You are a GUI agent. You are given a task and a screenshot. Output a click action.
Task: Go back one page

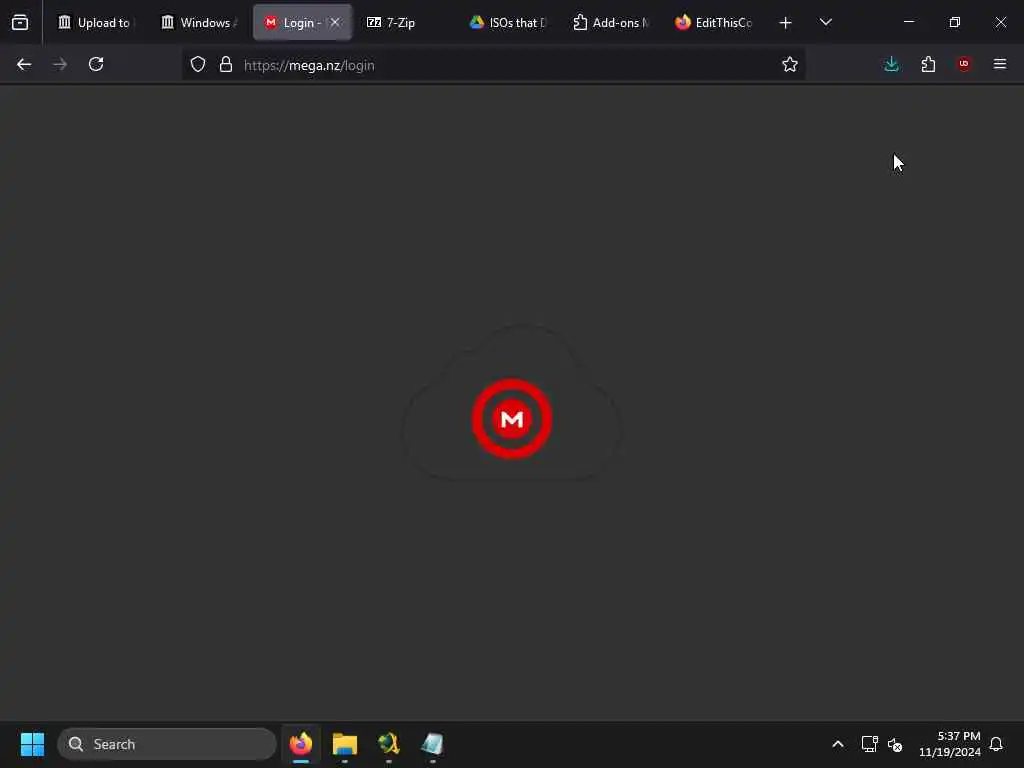(24, 65)
